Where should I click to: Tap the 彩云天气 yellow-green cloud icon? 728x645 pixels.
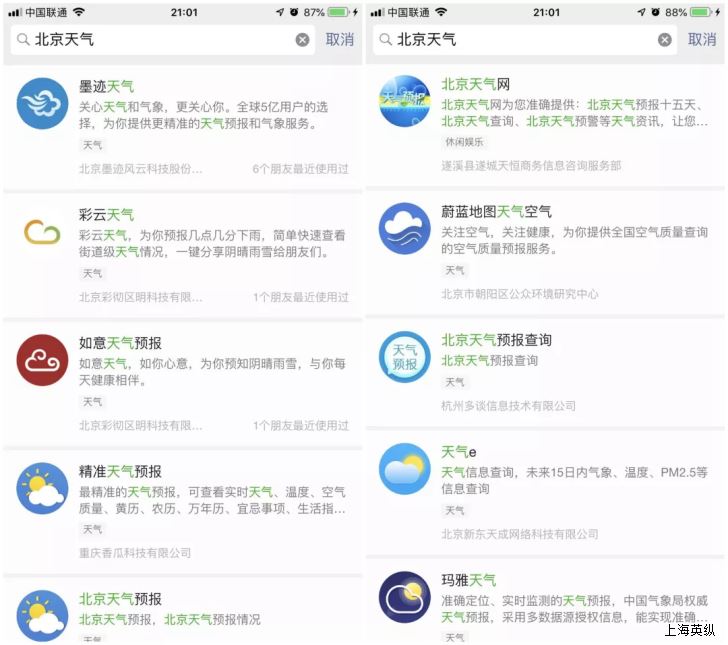coord(42,232)
